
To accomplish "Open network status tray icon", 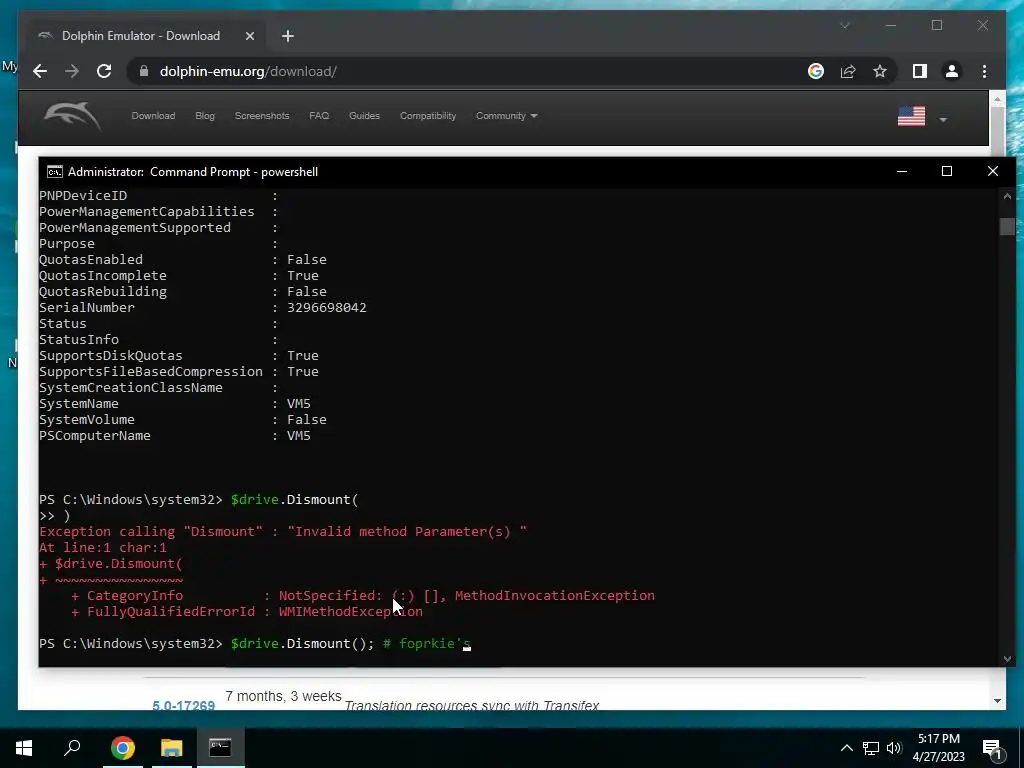I will click(871, 748).
